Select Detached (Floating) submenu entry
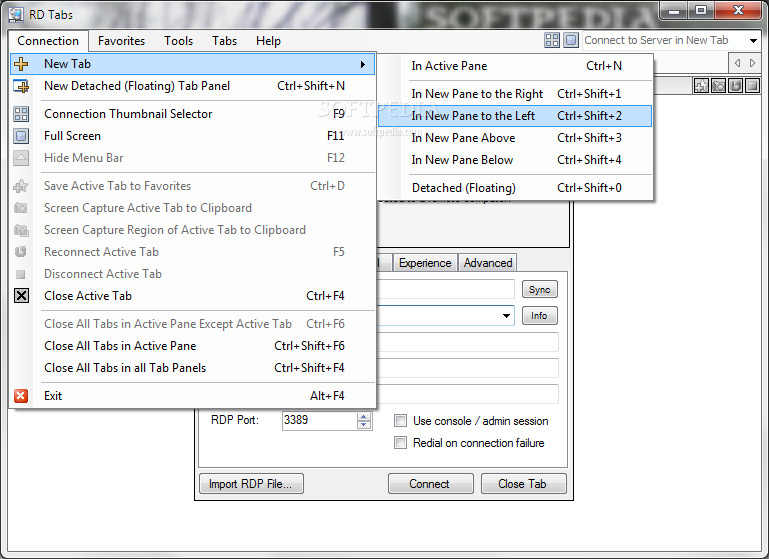Image resolution: width=769 pixels, height=559 pixels. coord(515,188)
